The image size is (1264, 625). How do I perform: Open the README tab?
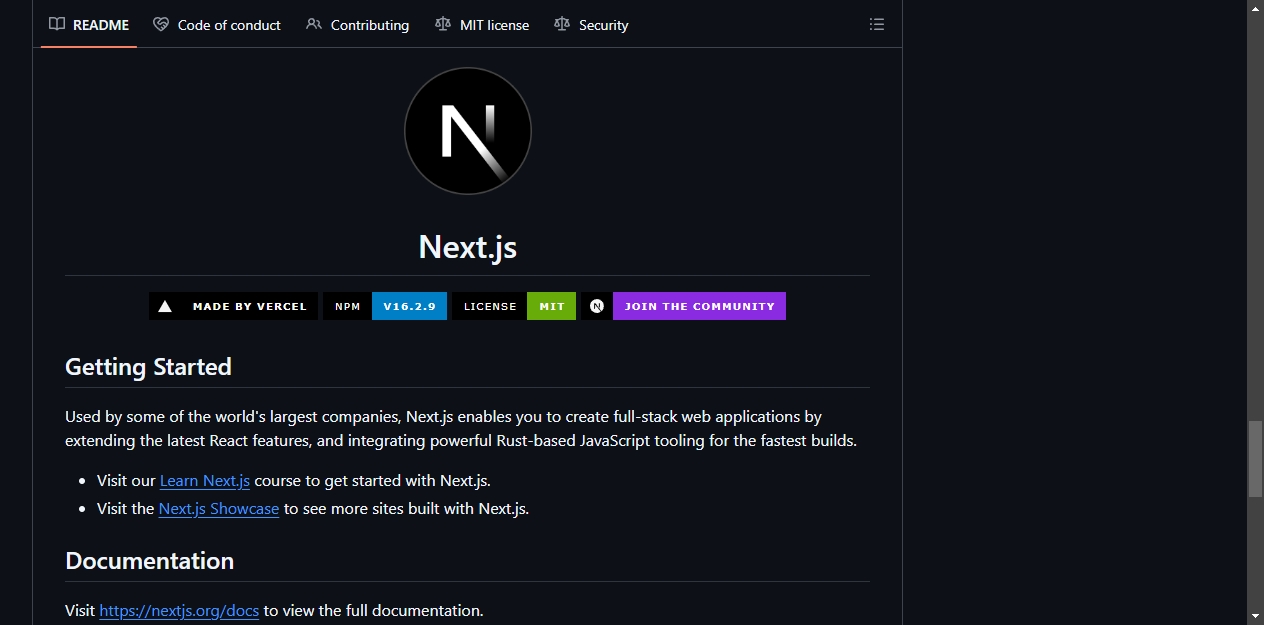[89, 25]
